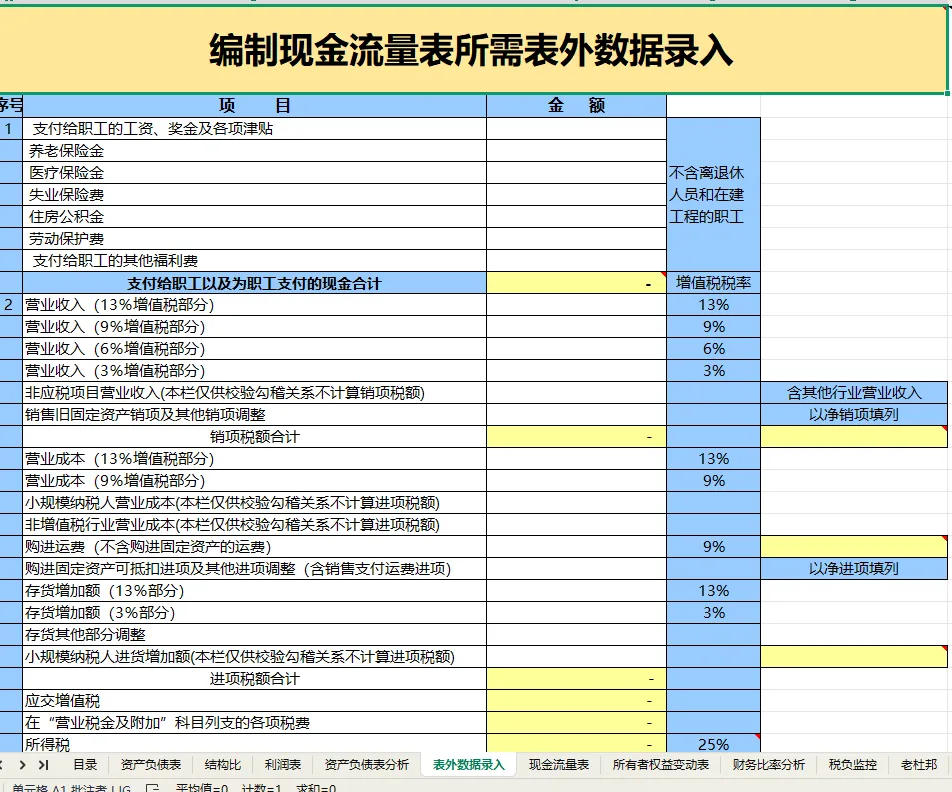Select the 销项税额合计 label cell
The height and width of the screenshot is (792, 952).
click(x=254, y=437)
